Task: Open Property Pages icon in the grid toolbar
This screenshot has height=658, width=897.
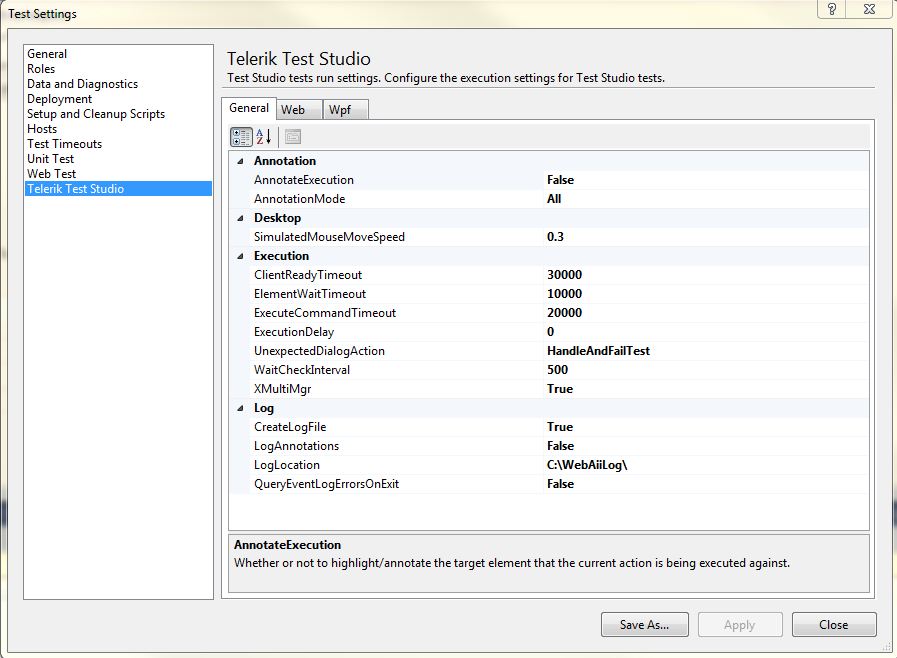Action: pyautogui.click(x=292, y=137)
